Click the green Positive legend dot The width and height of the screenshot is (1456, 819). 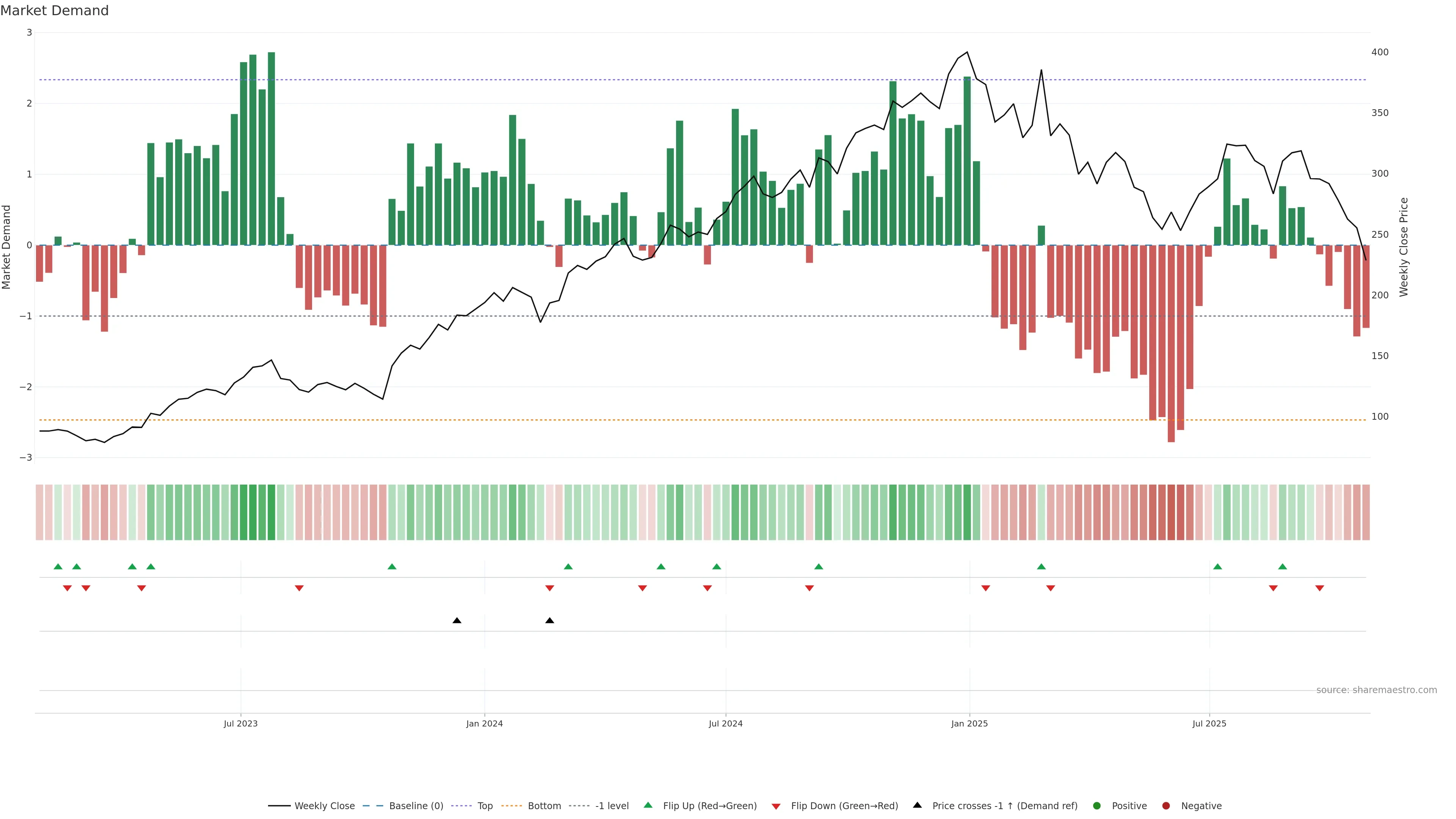pos(1097,806)
